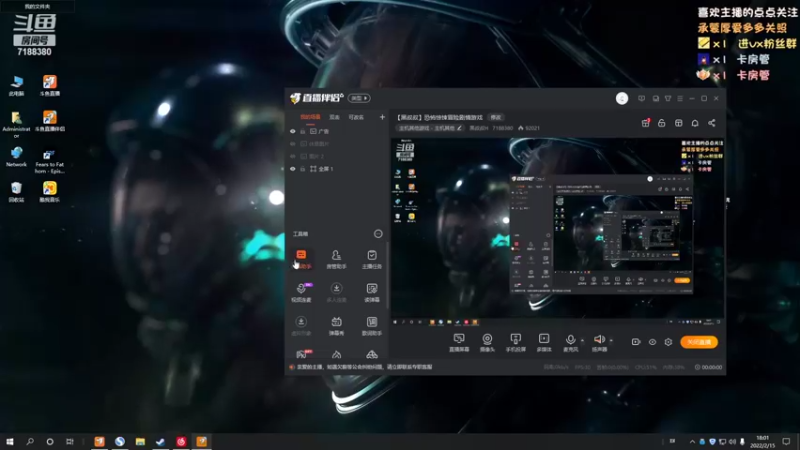The width and height of the screenshot is (800, 450).
Task: Open File Explorer from the taskbar
Action: pyautogui.click(x=140, y=441)
